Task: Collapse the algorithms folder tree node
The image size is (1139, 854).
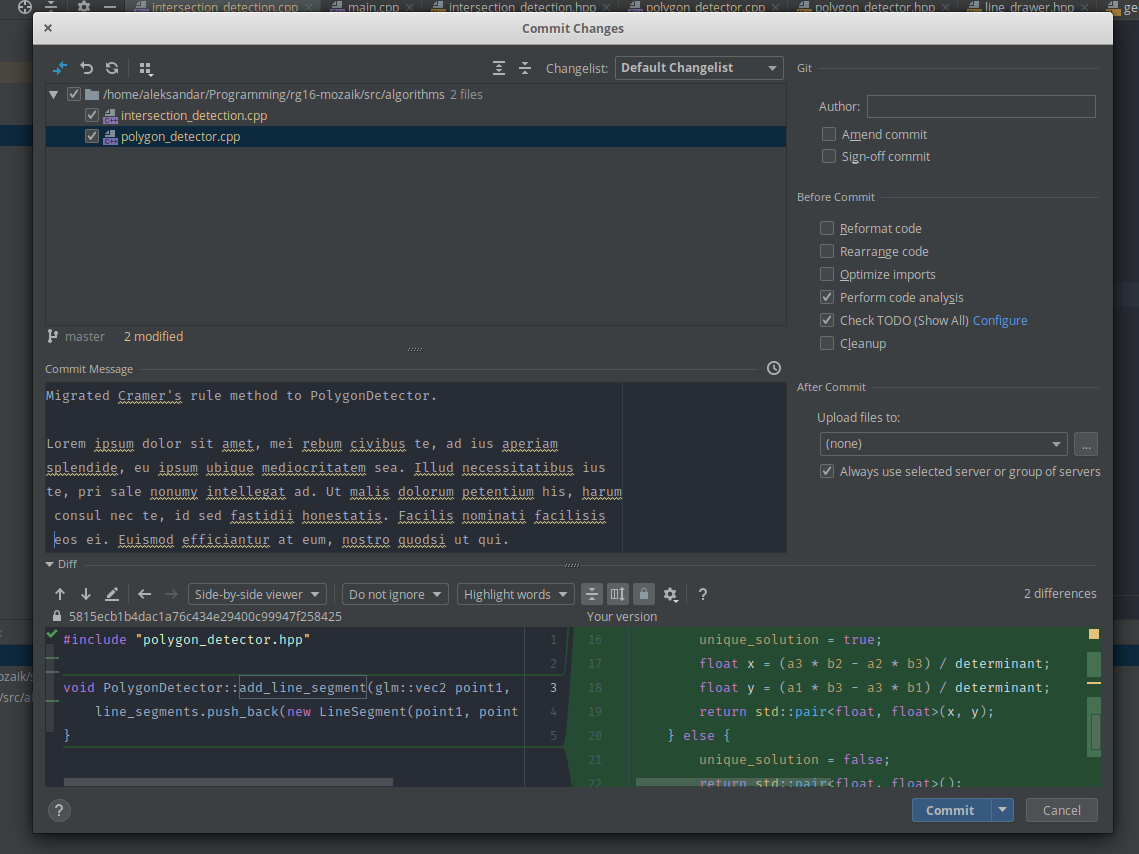Action: point(53,94)
